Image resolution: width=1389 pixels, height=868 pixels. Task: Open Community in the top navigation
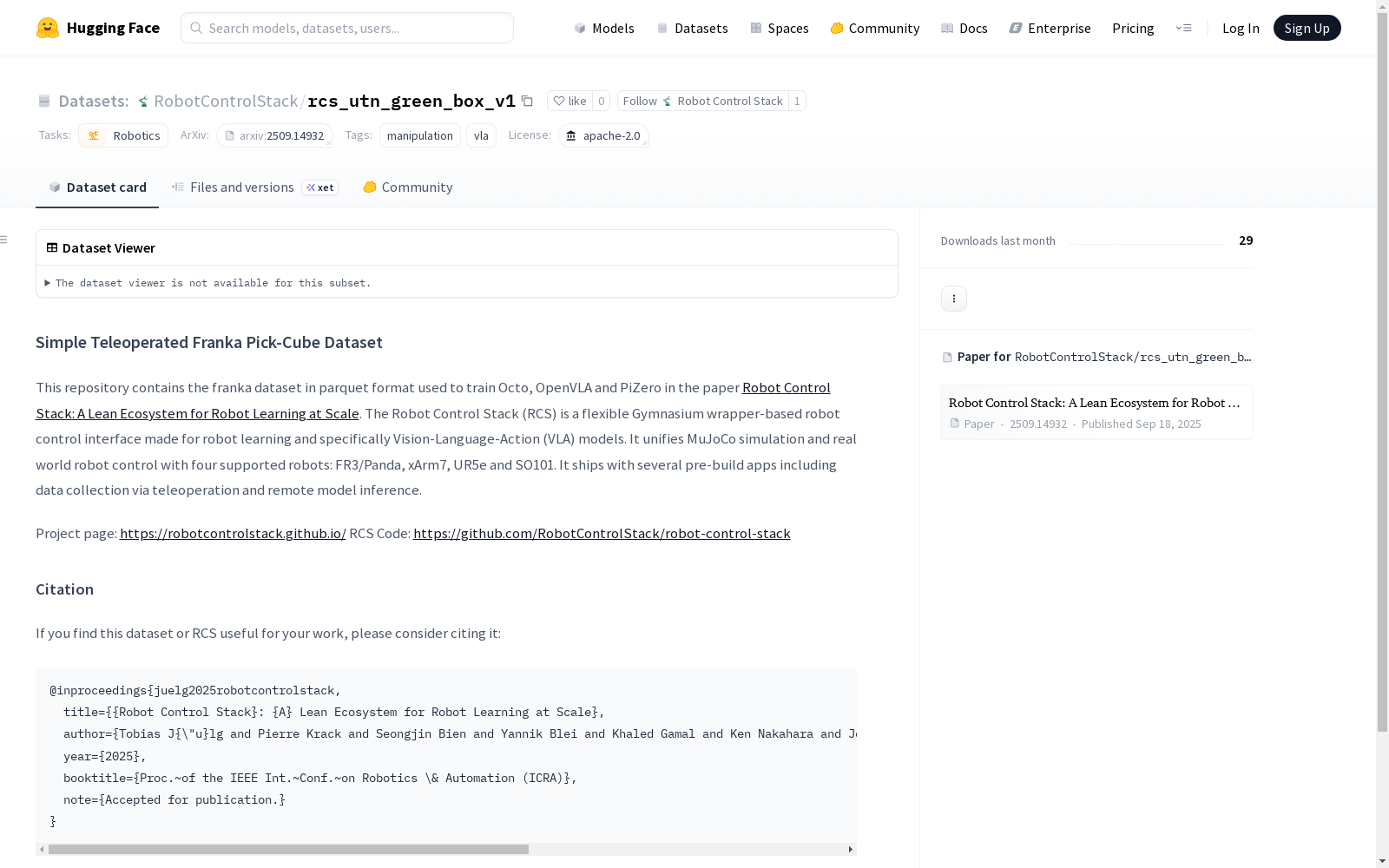click(875, 28)
